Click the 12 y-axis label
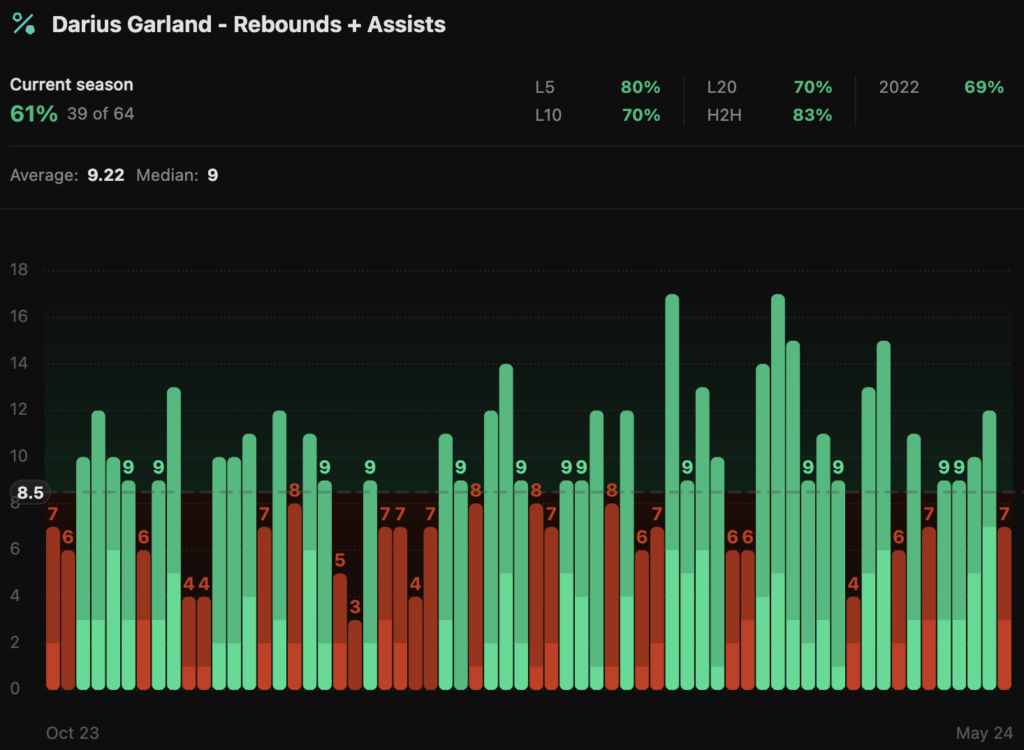This screenshot has width=1024, height=750. (x=19, y=410)
